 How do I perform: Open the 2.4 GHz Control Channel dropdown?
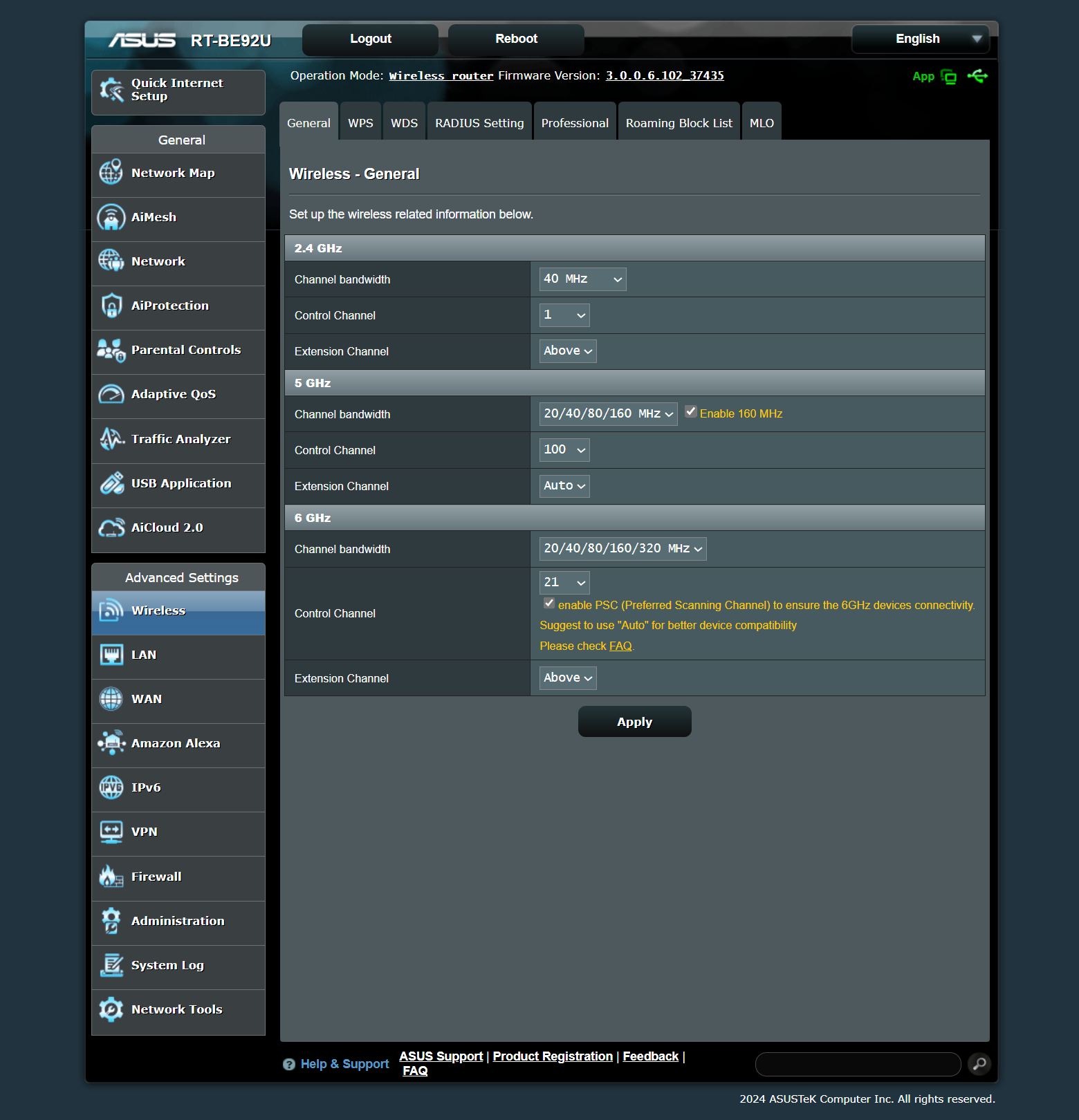(565, 315)
